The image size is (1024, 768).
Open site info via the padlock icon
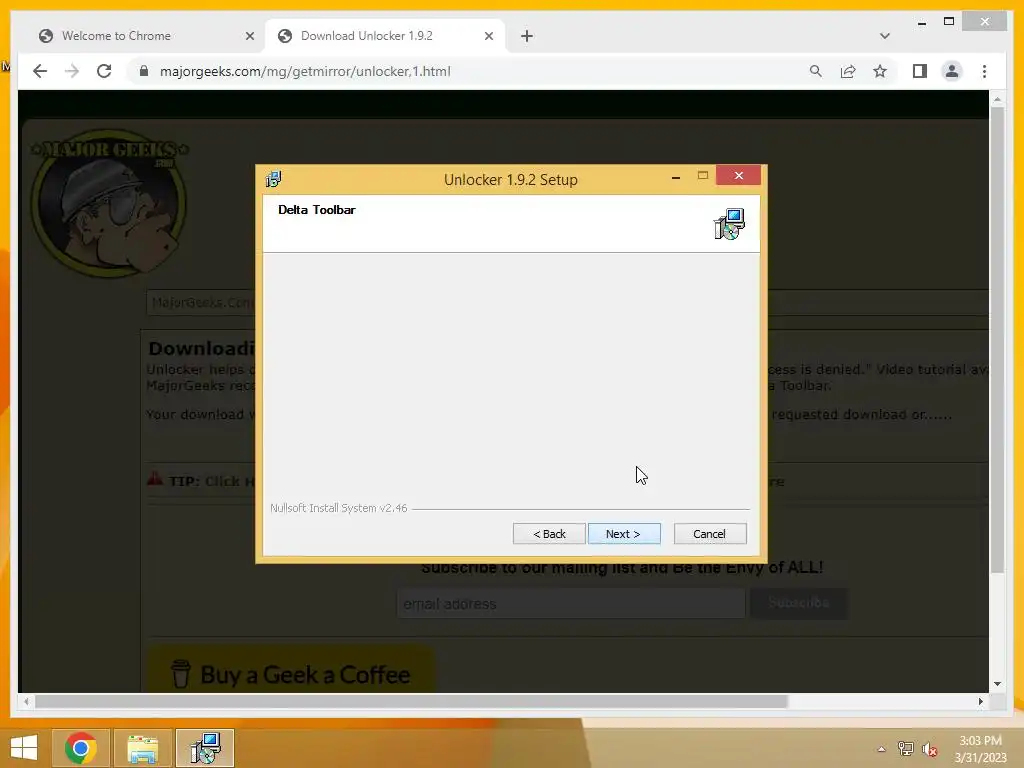144,71
